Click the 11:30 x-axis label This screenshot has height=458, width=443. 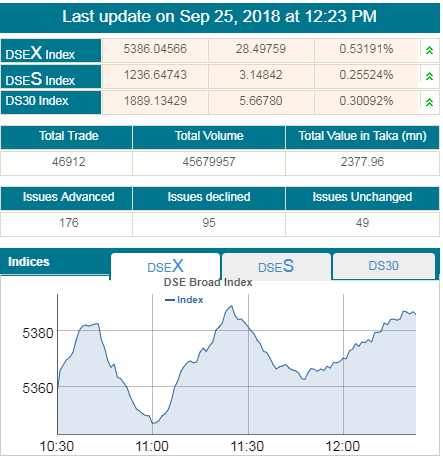247,446
